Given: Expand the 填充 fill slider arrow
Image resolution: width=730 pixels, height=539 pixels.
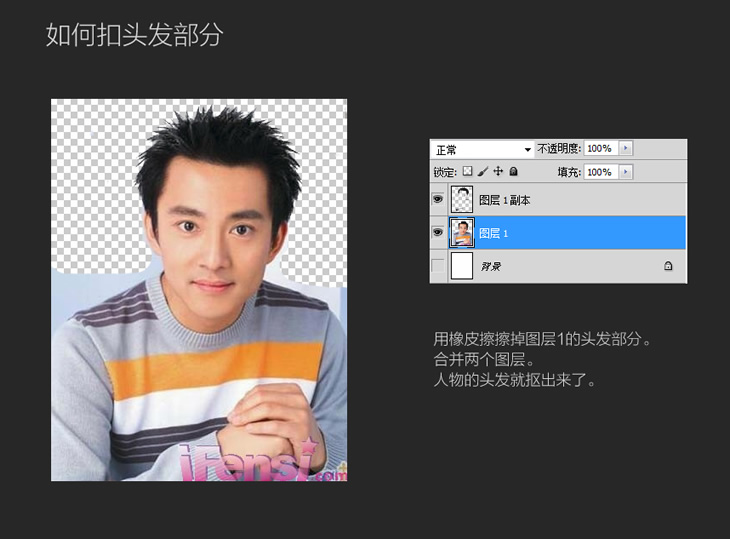Looking at the screenshot, I should point(626,172).
